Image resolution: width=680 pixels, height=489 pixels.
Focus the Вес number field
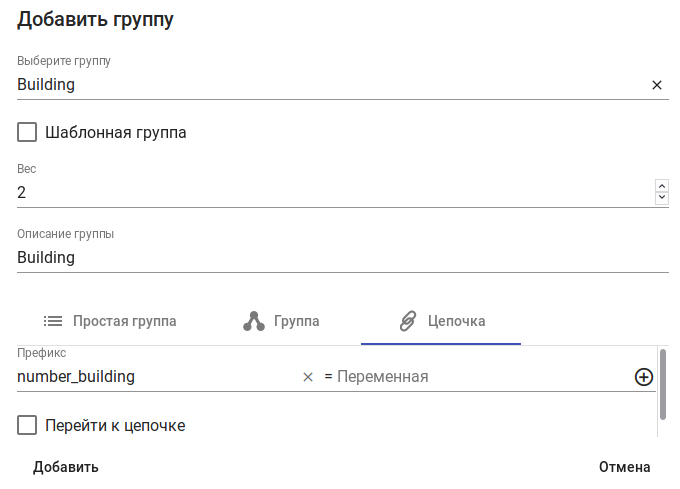pos(330,193)
